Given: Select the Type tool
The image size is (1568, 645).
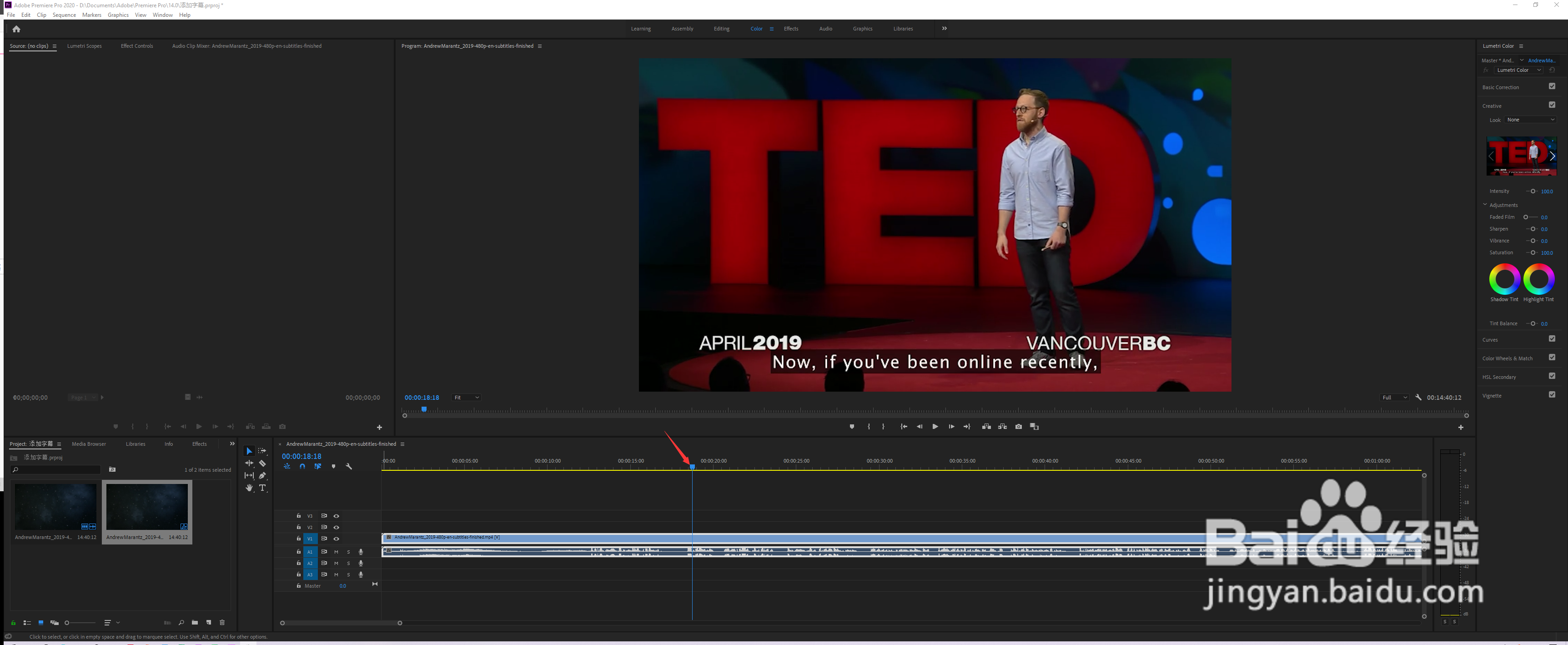Looking at the screenshot, I should (x=262, y=488).
